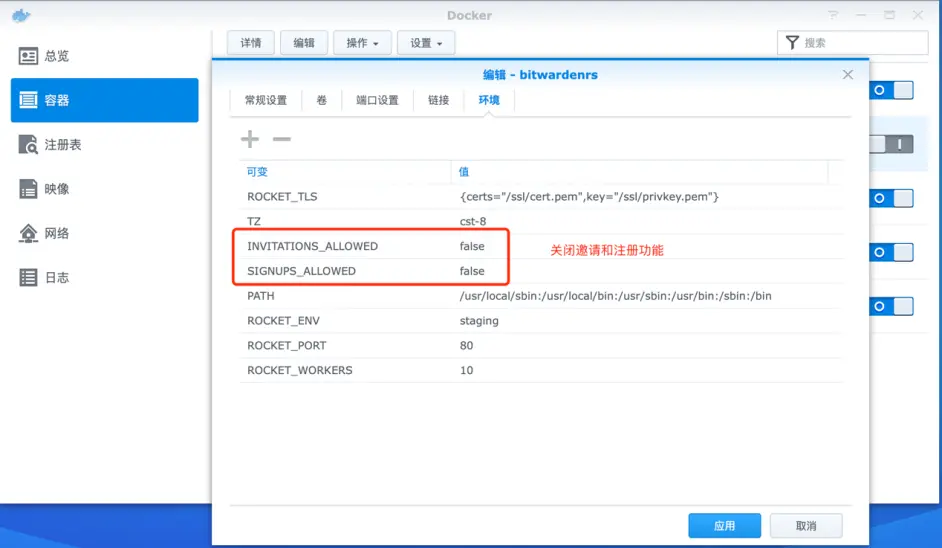The image size is (942, 548).
Task: Toggle the third container power switch
Action: pos(892,198)
